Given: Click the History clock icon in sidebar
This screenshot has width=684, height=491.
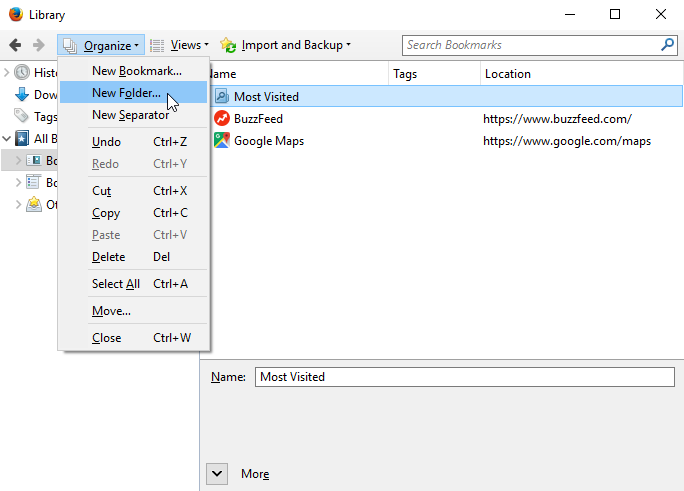Looking at the screenshot, I should (x=22, y=73).
